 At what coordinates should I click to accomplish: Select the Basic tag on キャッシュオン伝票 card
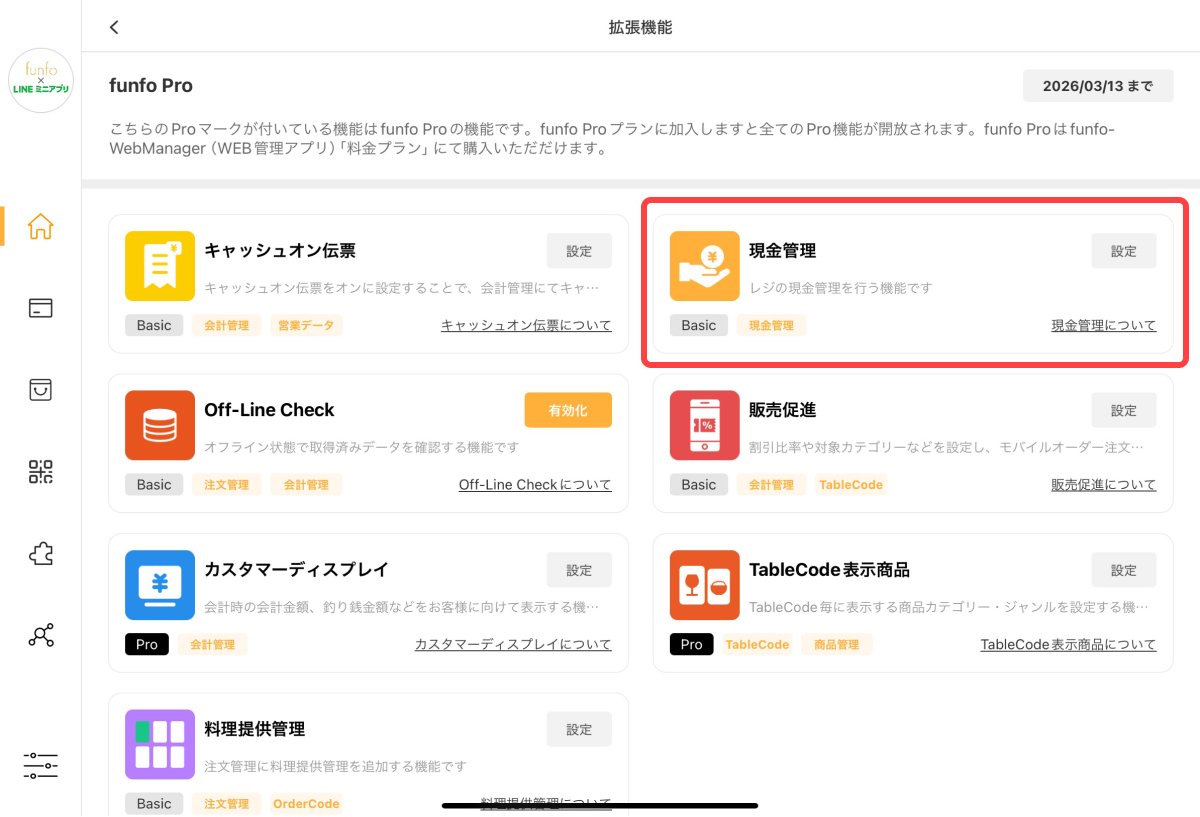tap(154, 325)
